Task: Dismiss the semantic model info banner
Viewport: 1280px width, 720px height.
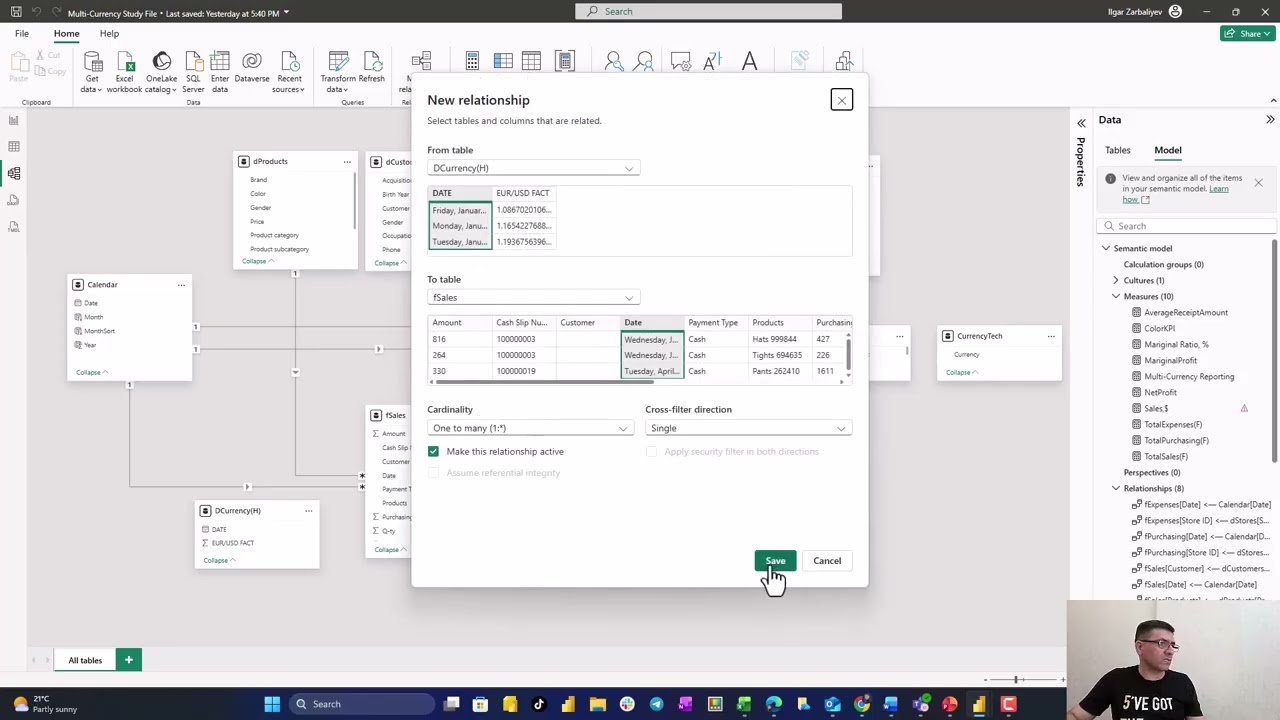Action: [1258, 182]
